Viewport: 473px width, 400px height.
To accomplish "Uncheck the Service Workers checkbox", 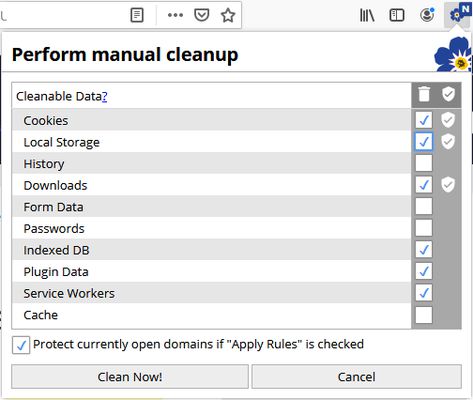I will click(424, 293).
